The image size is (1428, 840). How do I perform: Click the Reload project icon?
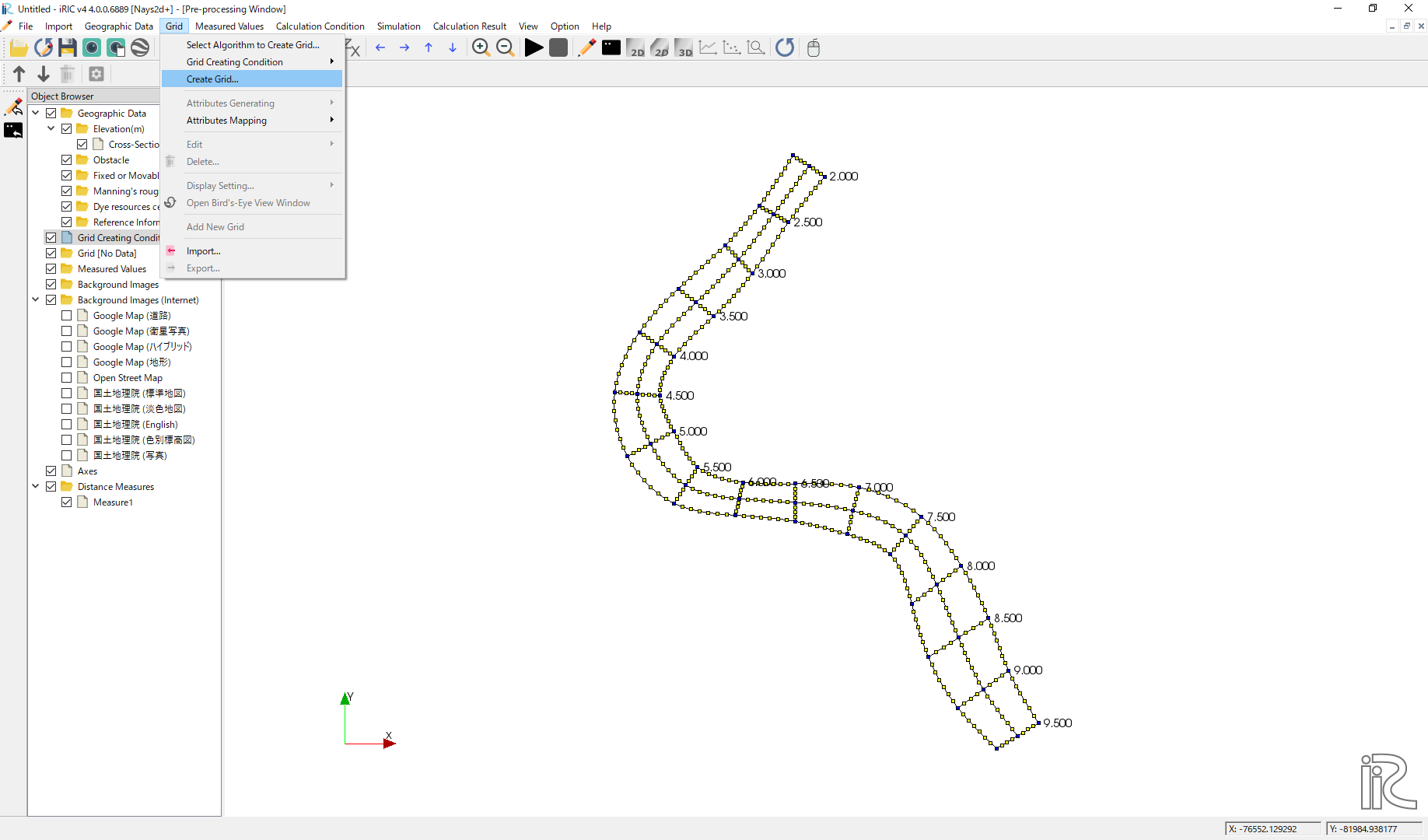tap(44, 48)
